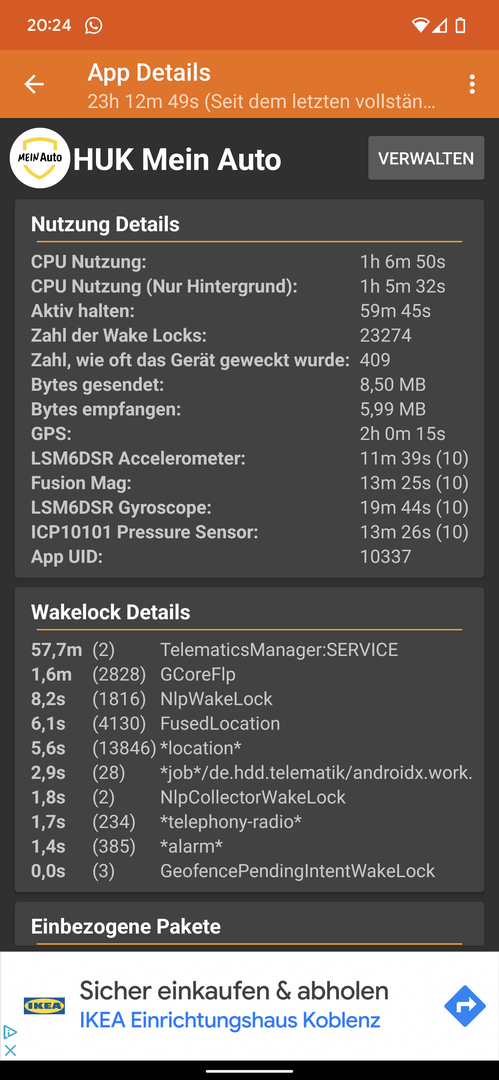Image resolution: width=499 pixels, height=1080 pixels.
Task: Tap the back arrow in header
Action: pyautogui.click(x=34, y=84)
